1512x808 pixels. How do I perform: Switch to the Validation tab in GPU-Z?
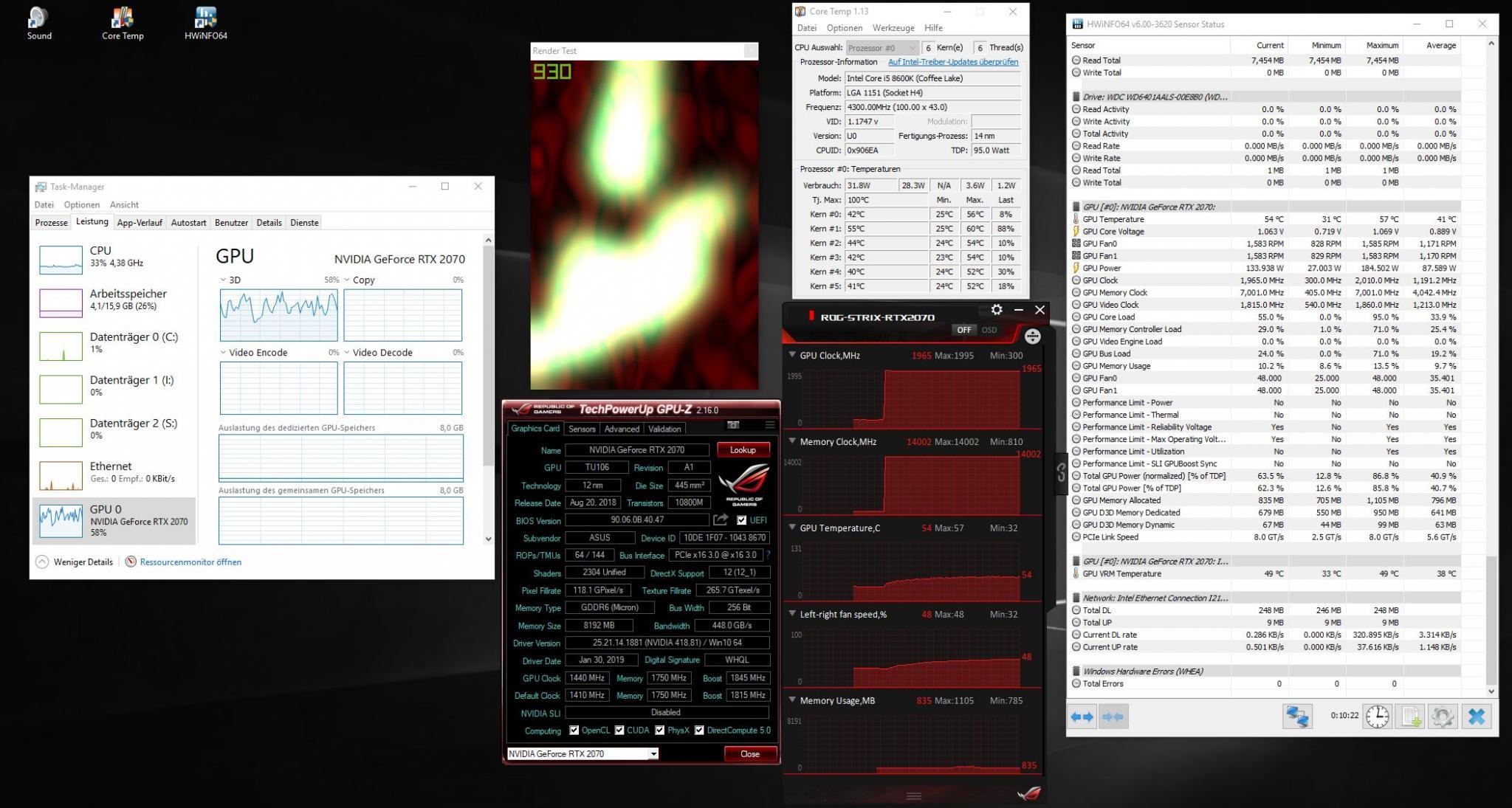664,429
